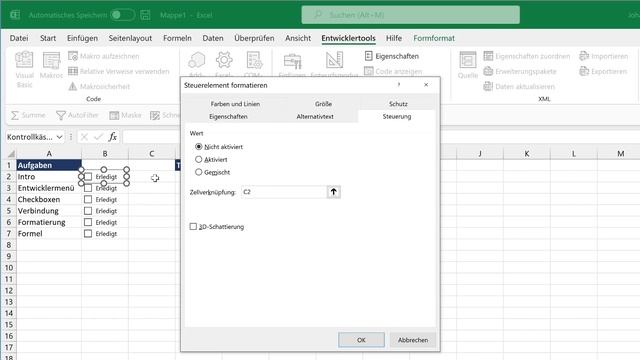
Task: Open XML Quelle icon
Action: point(467,60)
